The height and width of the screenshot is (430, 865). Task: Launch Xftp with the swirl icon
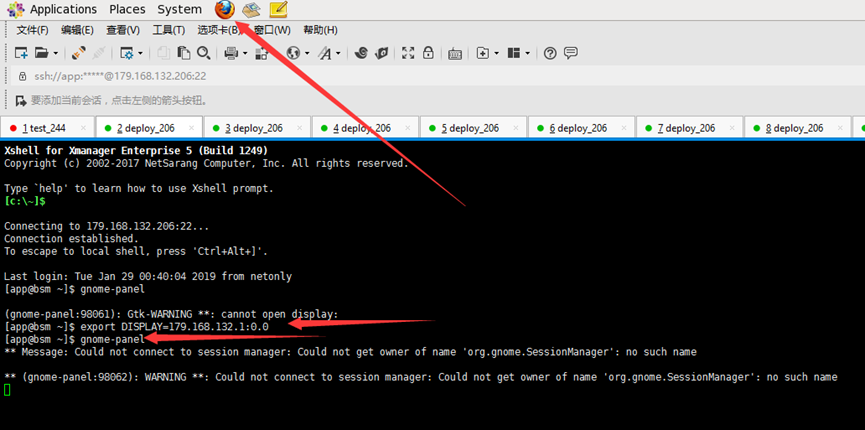click(361, 53)
